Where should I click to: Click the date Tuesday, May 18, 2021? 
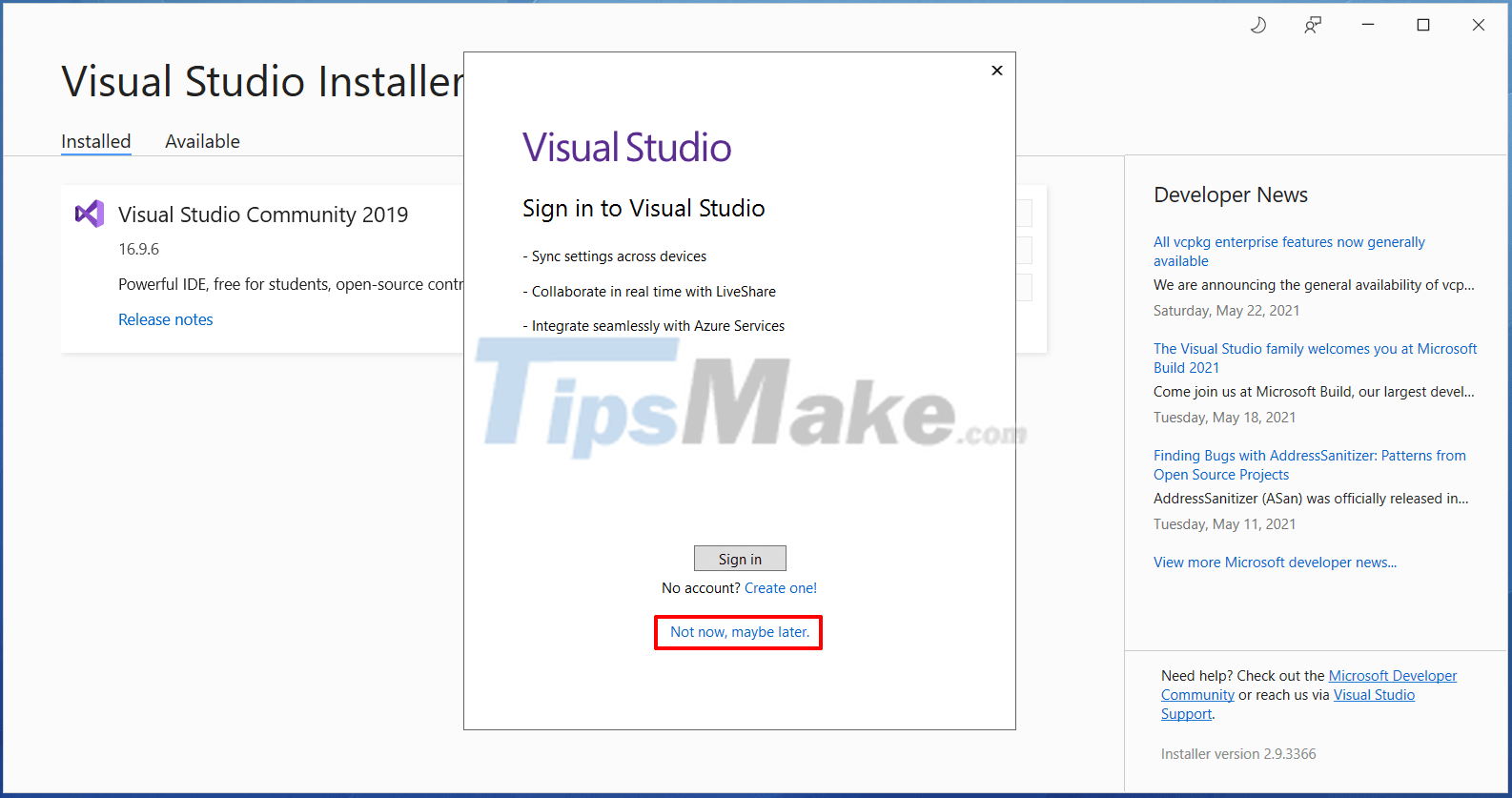click(1224, 418)
